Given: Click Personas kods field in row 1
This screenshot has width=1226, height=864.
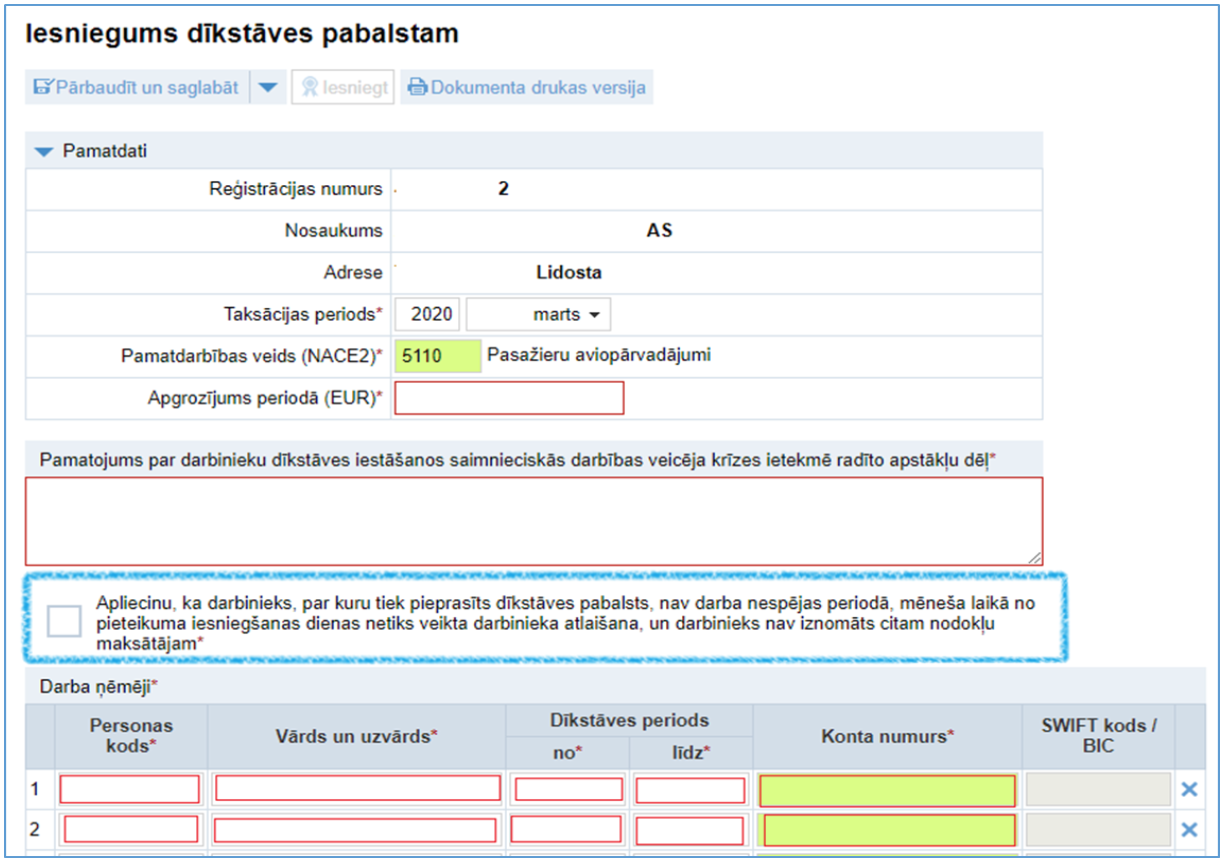Looking at the screenshot, I should pyautogui.click(x=130, y=790).
